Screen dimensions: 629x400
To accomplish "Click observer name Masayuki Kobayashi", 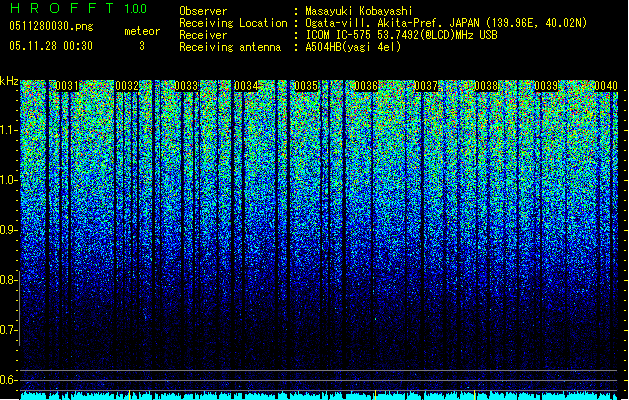I will point(359,11).
